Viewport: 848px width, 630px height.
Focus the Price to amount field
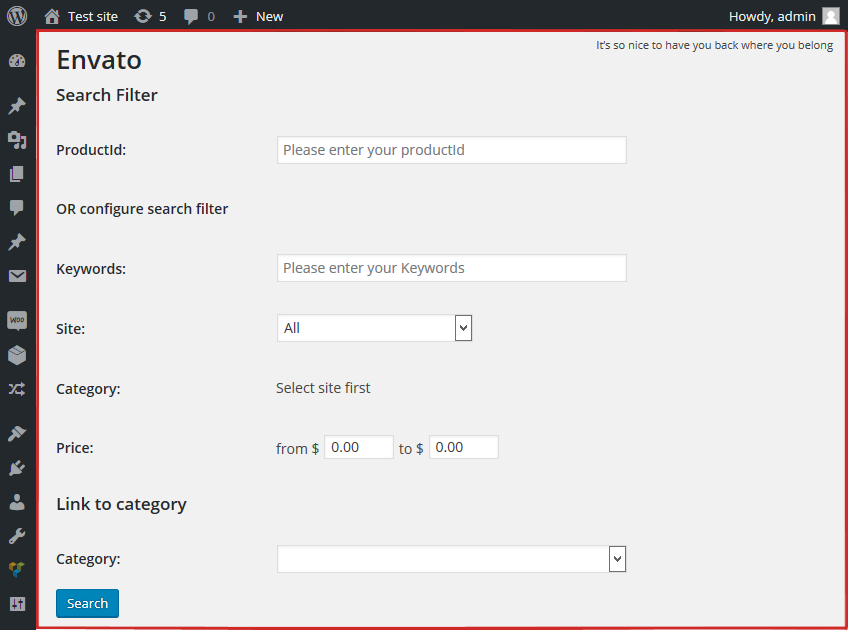(x=463, y=447)
